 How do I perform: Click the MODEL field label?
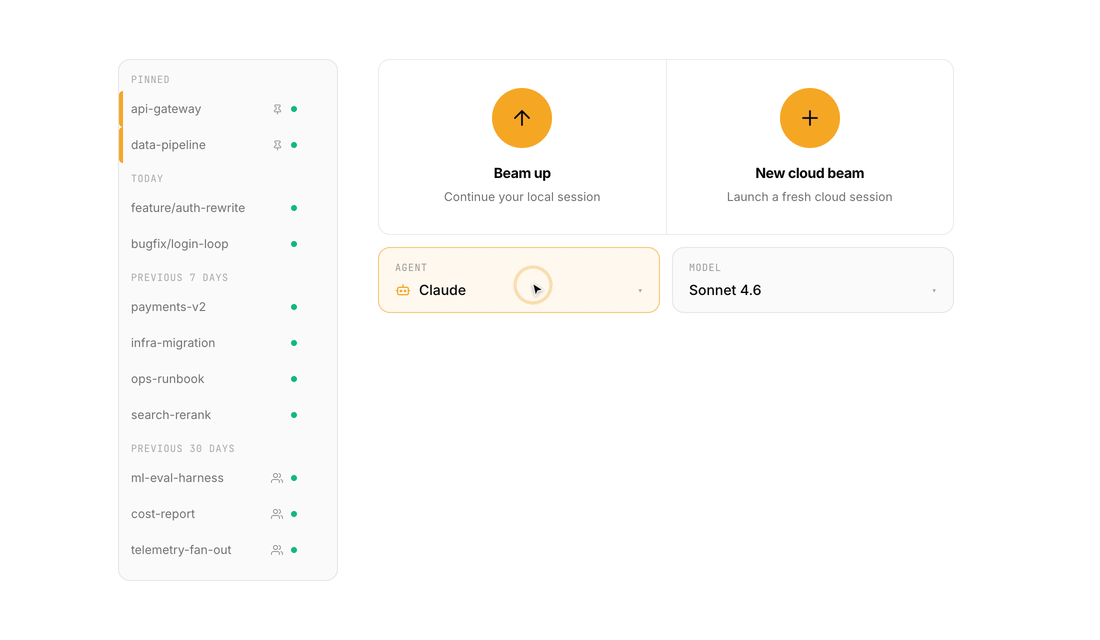[x=704, y=267]
